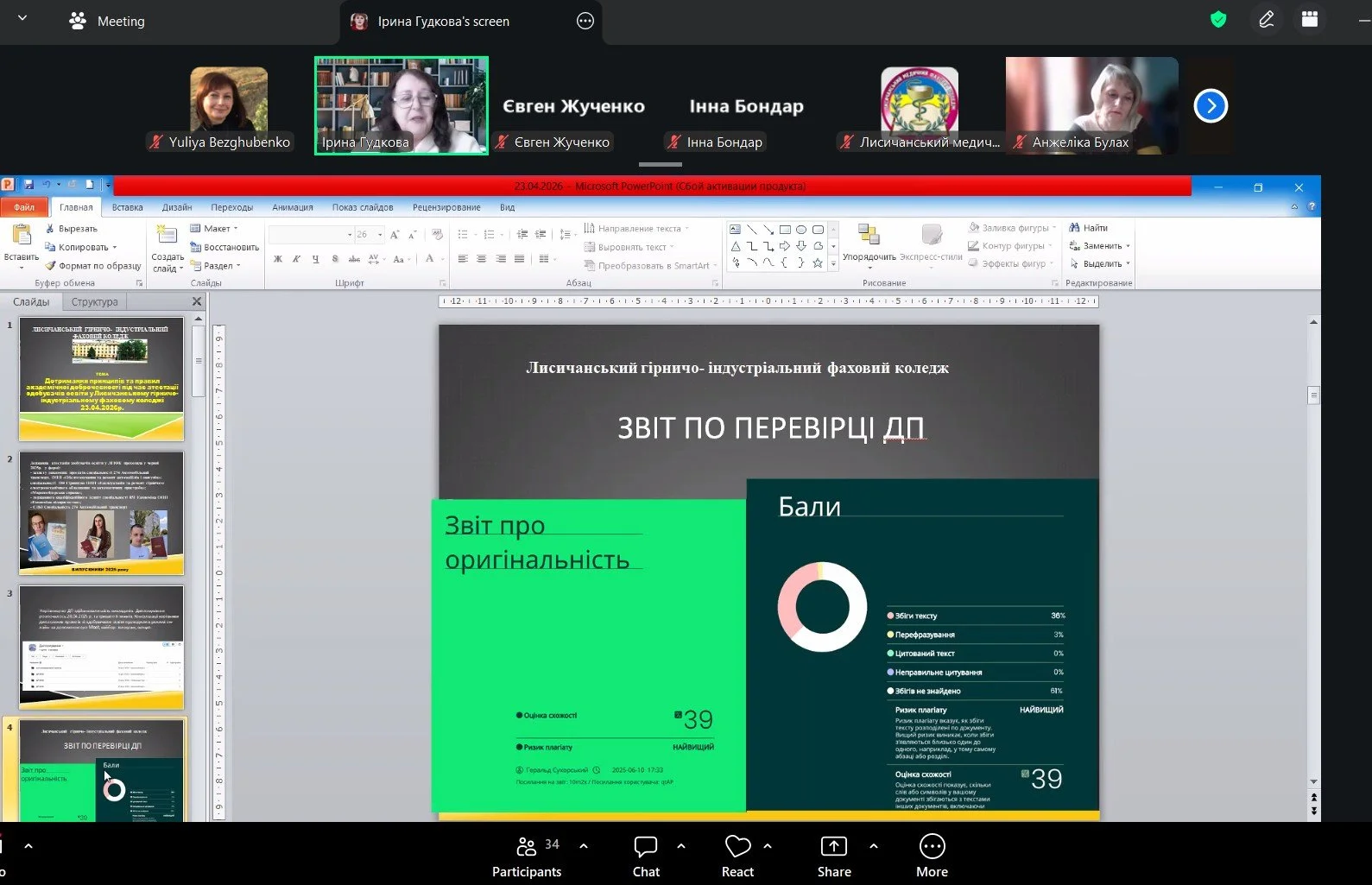Screen dimensions: 1372x885
Task: Click the Zoom React button
Action: (x=737, y=857)
